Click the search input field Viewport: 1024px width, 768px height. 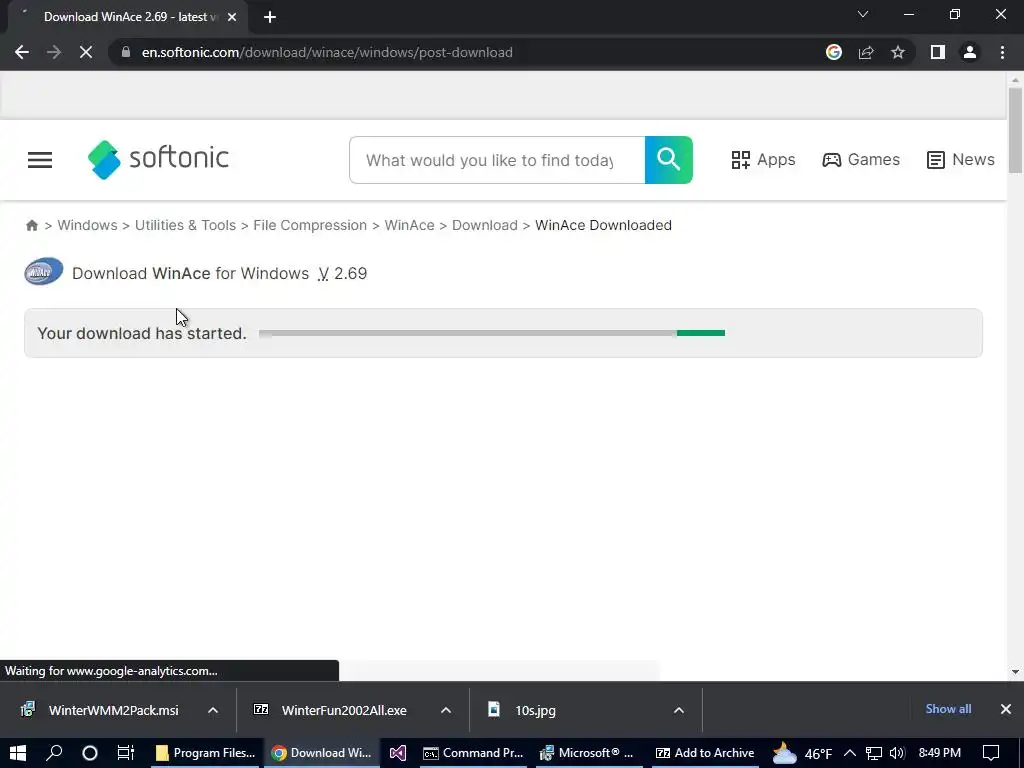click(497, 160)
